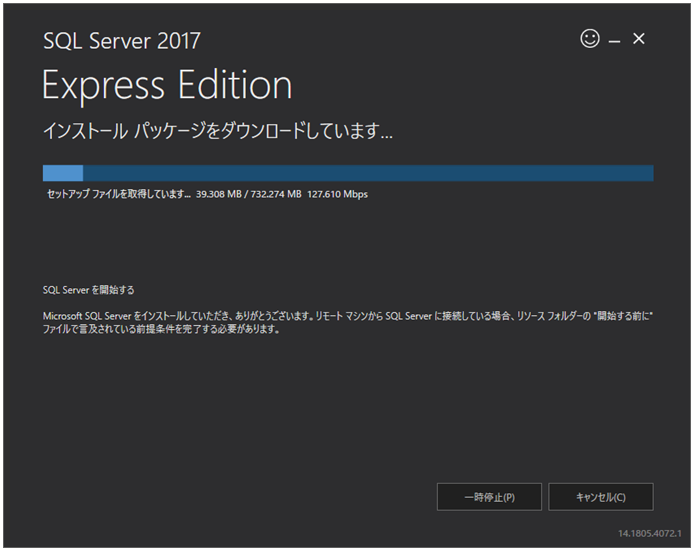Click the 前提条件 second description line

point(161,329)
